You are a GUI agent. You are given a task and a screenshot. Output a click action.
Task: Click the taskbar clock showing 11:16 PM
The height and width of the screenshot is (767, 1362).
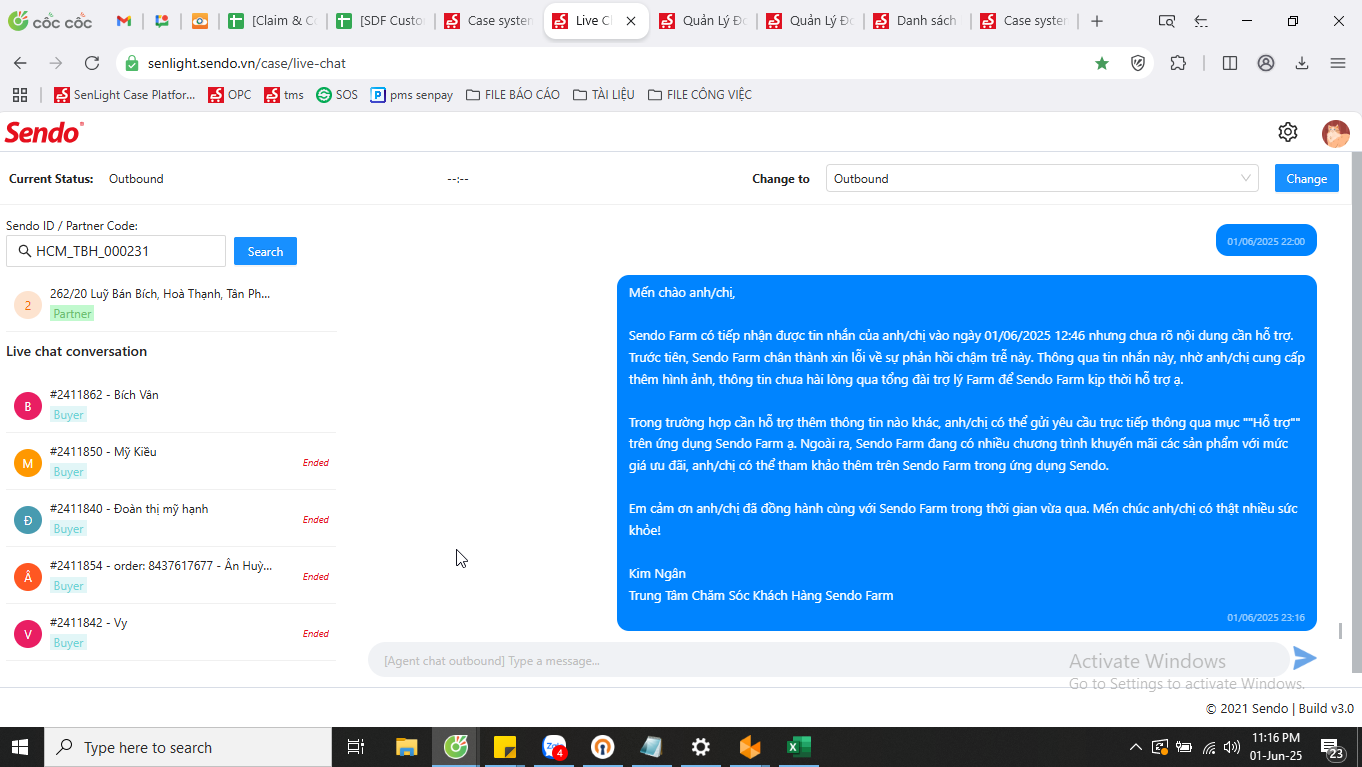[x=1275, y=747]
